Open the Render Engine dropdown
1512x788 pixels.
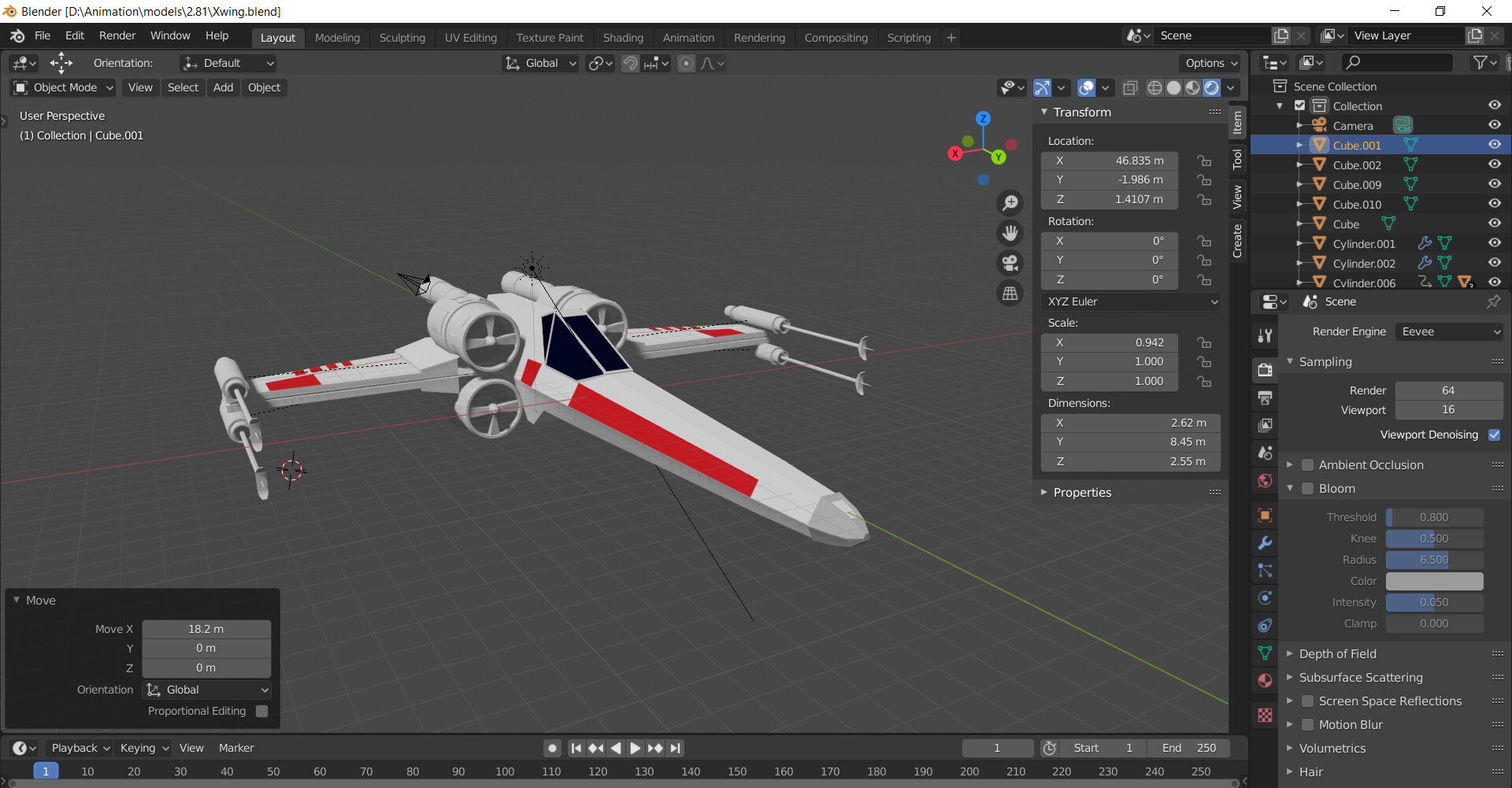[x=1449, y=331]
